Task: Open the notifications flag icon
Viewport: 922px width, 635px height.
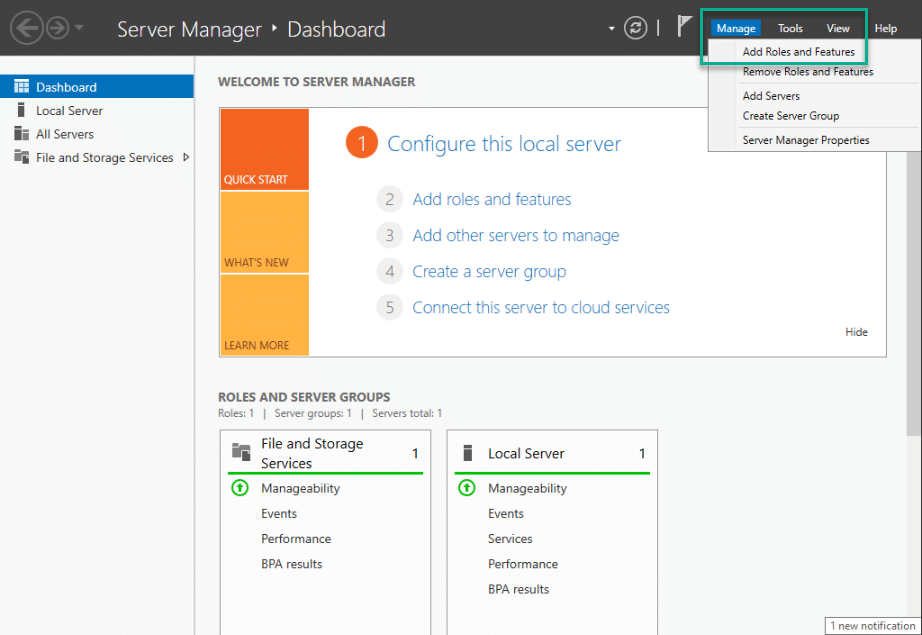Action: [683, 26]
